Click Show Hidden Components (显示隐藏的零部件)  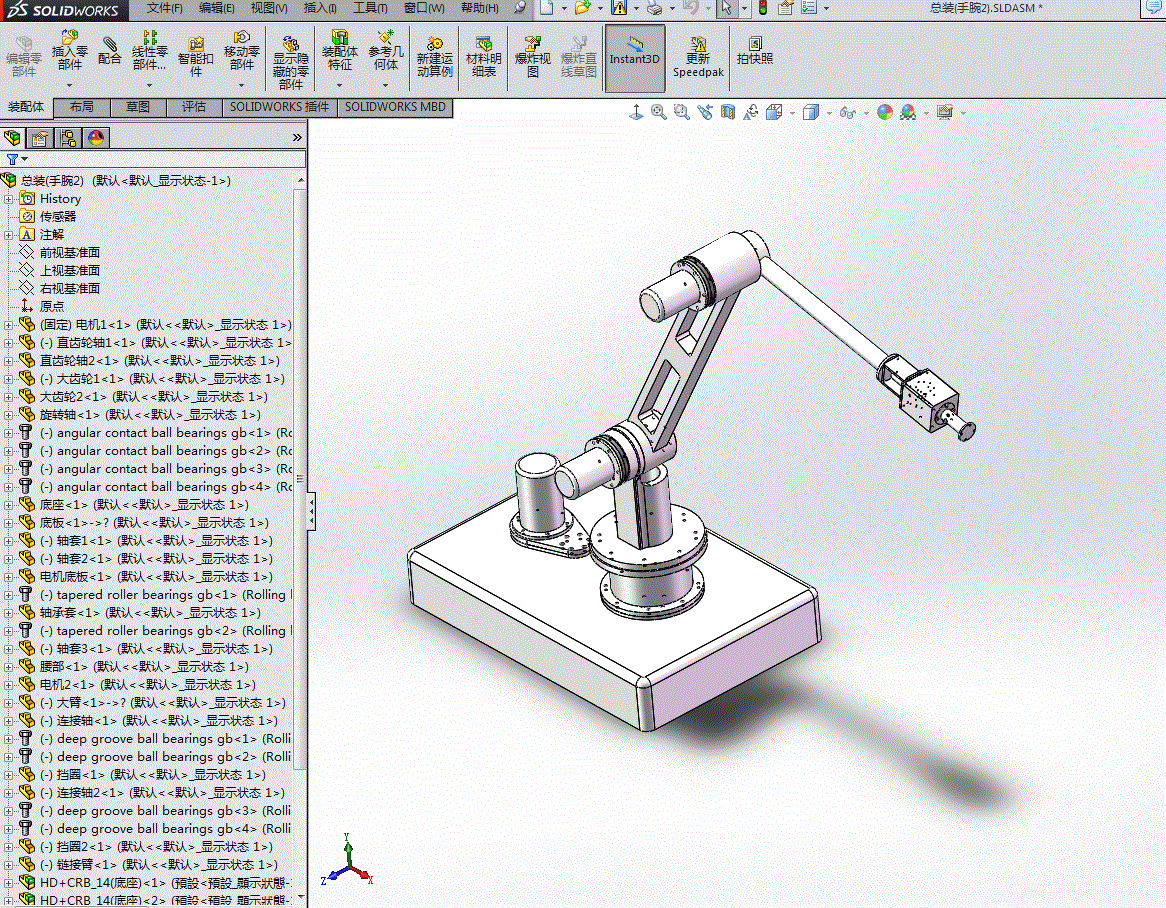pos(290,62)
